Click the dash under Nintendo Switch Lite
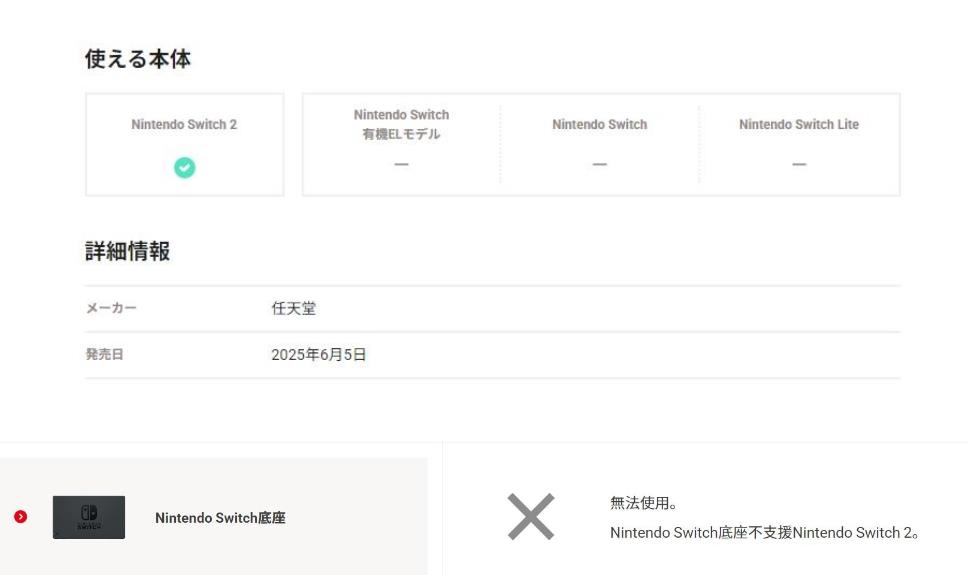 pos(799,164)
